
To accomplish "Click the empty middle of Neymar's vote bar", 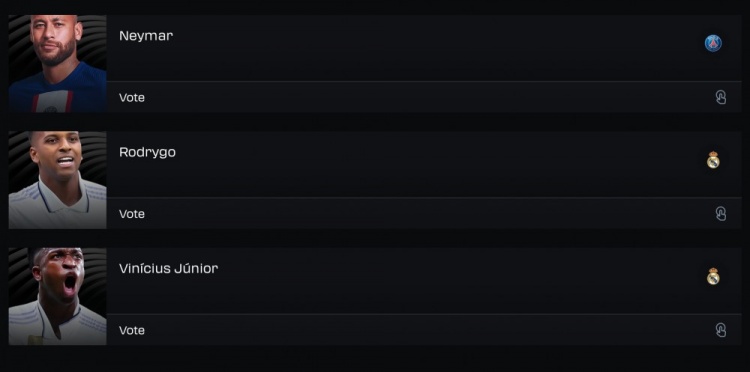I will point(424,98).
